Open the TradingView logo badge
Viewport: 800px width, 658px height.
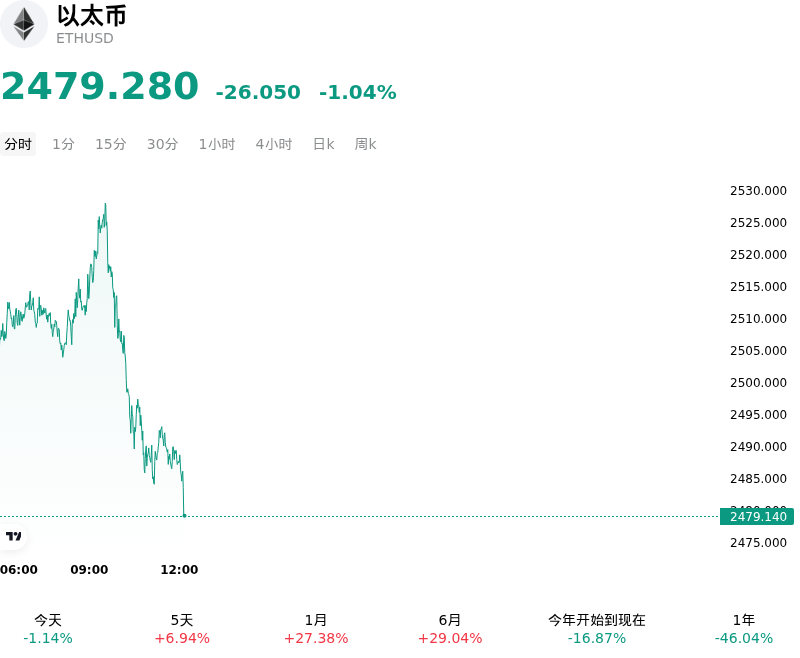[x=13, y=536]
